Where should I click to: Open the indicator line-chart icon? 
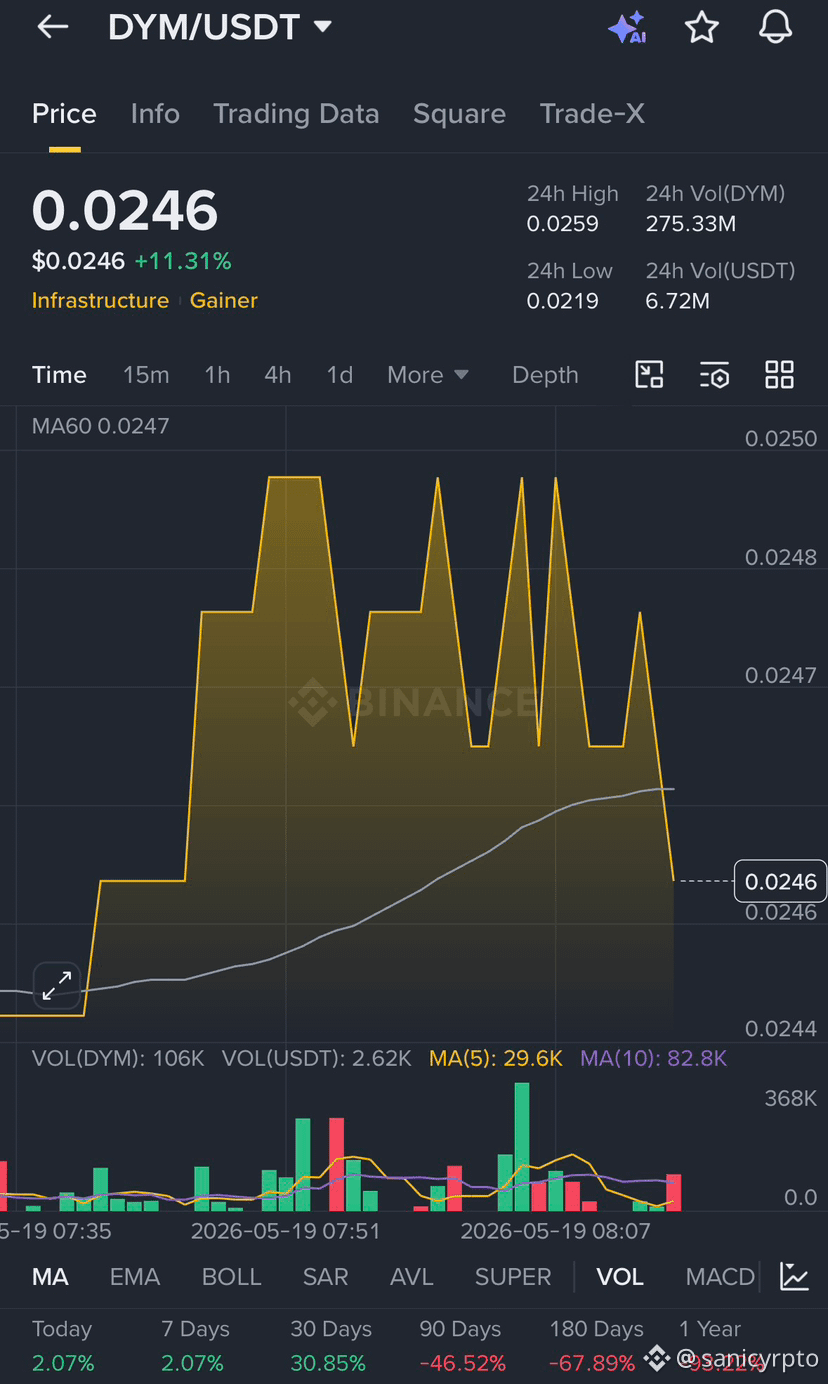795,1277
